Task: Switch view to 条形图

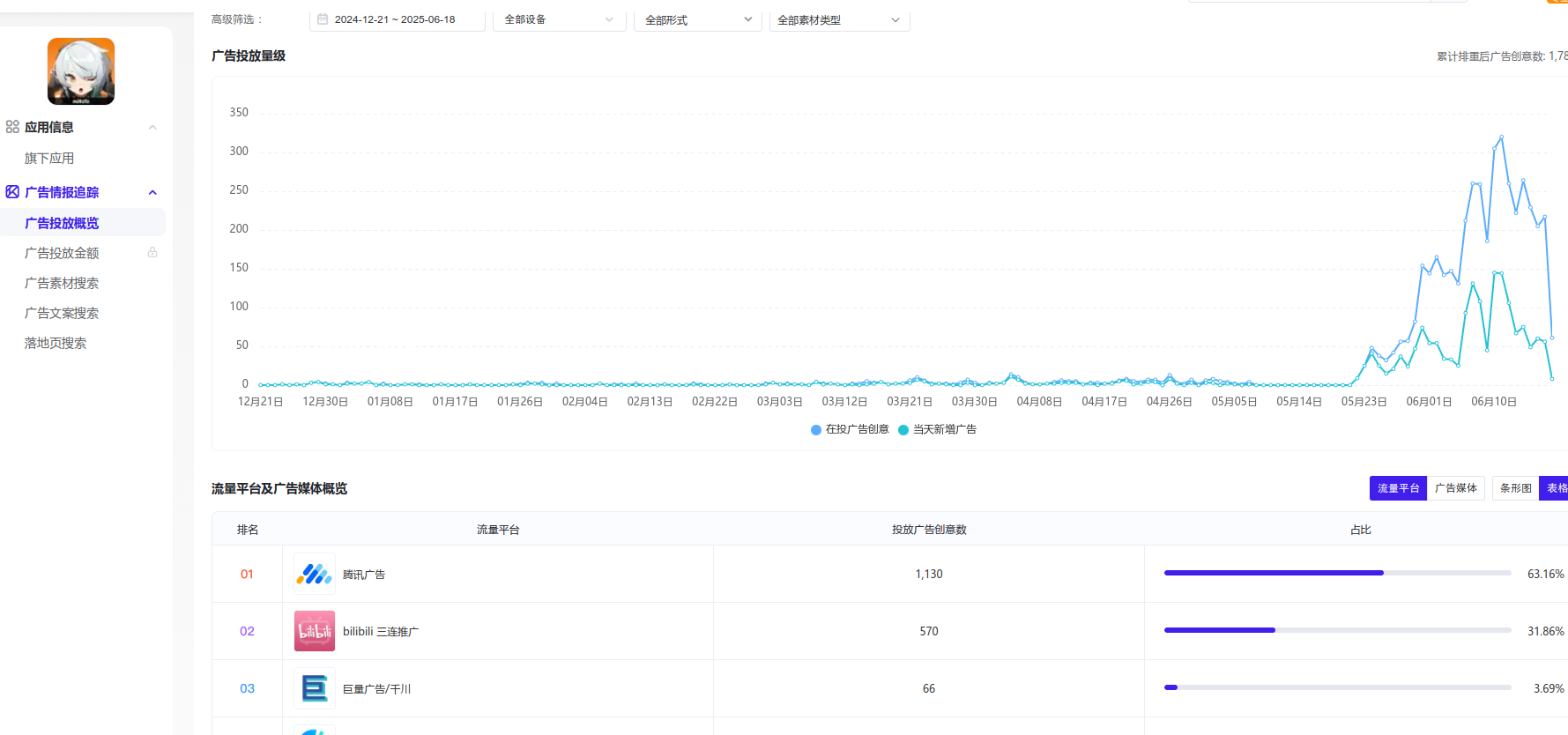Action: click(1515, 488)
